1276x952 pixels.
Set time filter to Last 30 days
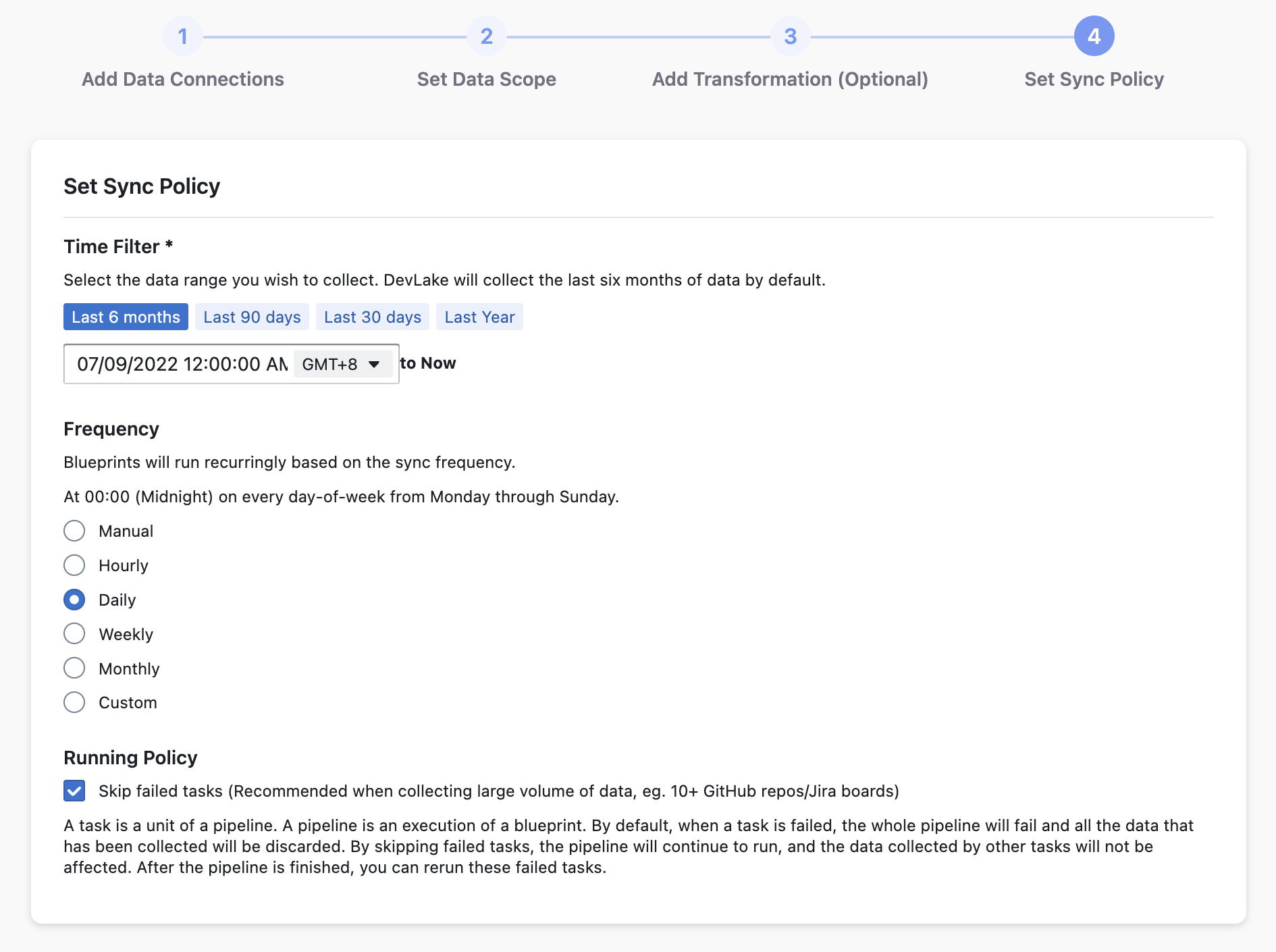372,317
